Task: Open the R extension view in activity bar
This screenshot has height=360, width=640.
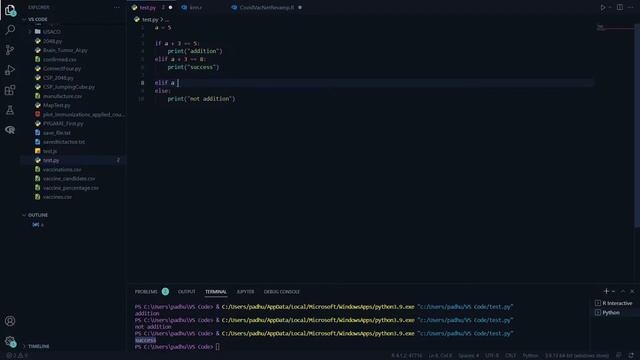Action: (x=10, y=130)
